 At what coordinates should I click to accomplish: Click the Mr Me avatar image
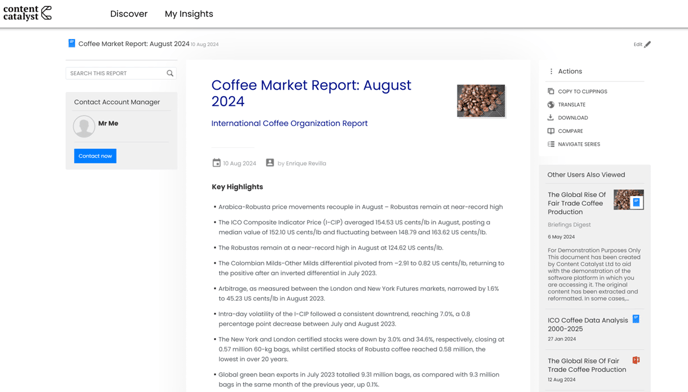click(84, 126)
